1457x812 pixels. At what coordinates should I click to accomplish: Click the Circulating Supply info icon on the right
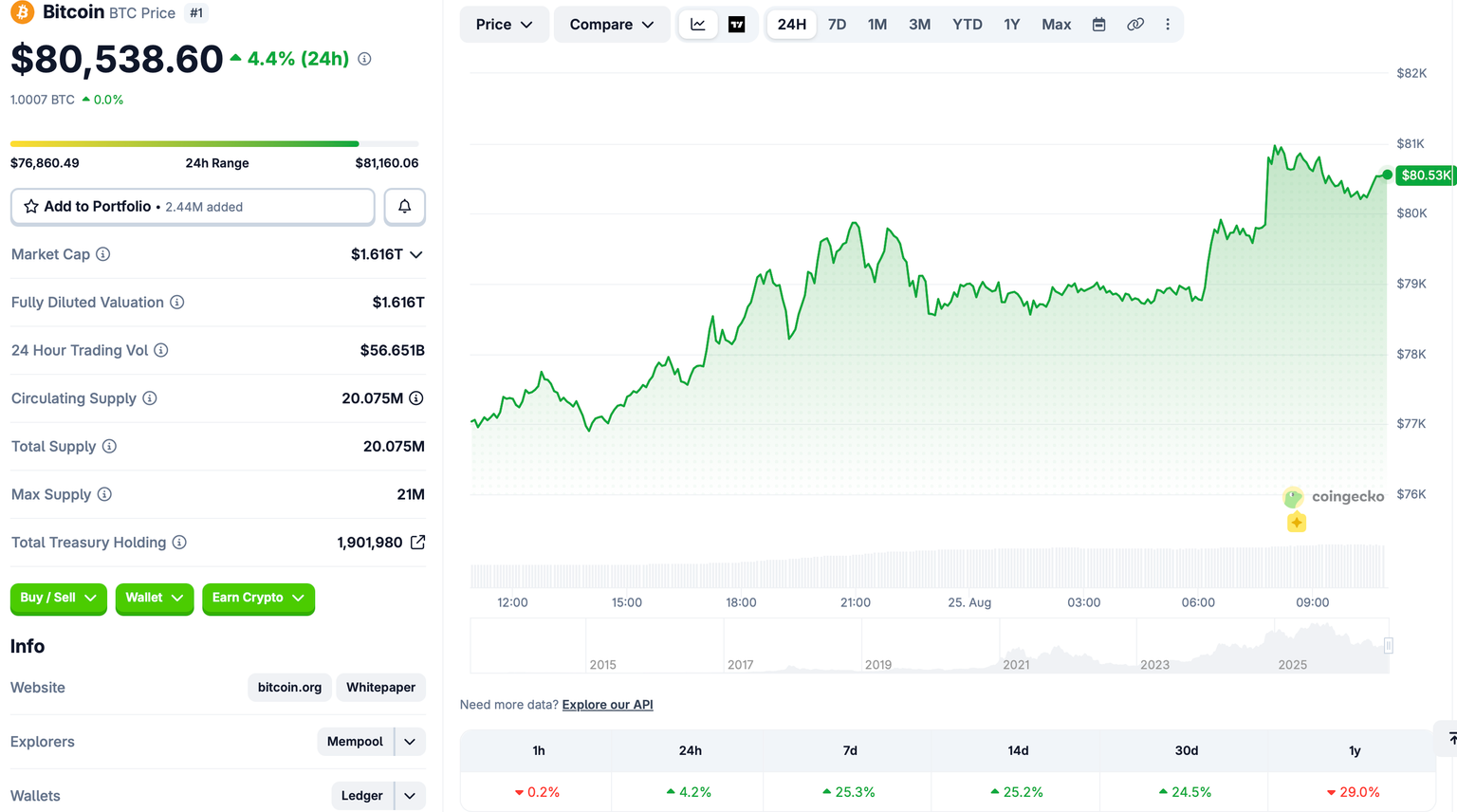(x=415, y=398)
